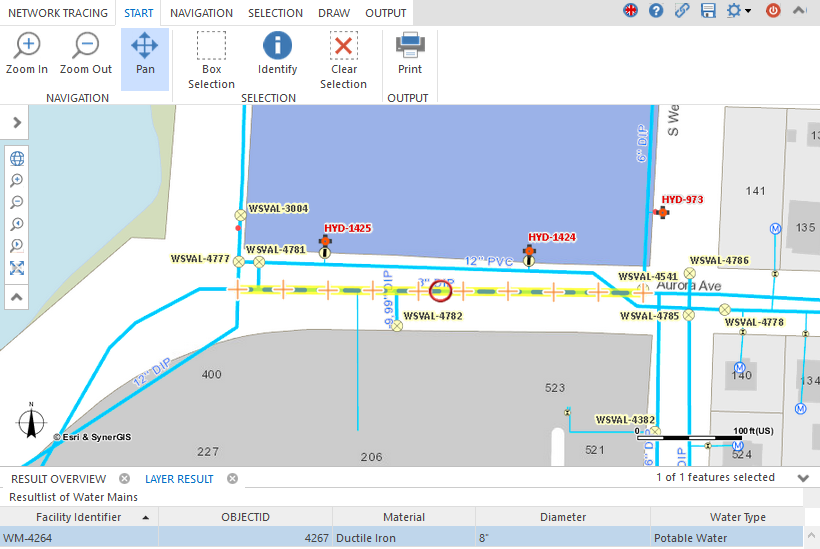Toggle the Pan tool
820x549 pixels.
pos(145,55)
